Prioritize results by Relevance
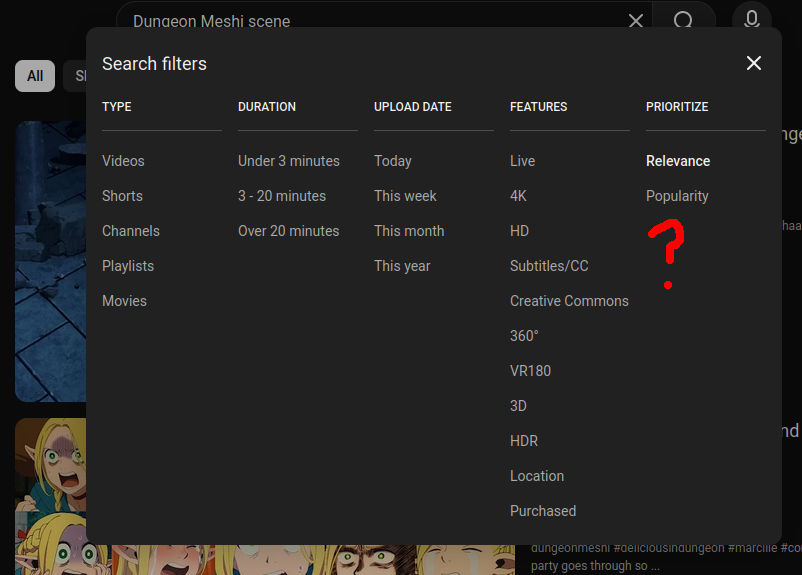Screen dimensions: 802x575 [x=678, y=161]
